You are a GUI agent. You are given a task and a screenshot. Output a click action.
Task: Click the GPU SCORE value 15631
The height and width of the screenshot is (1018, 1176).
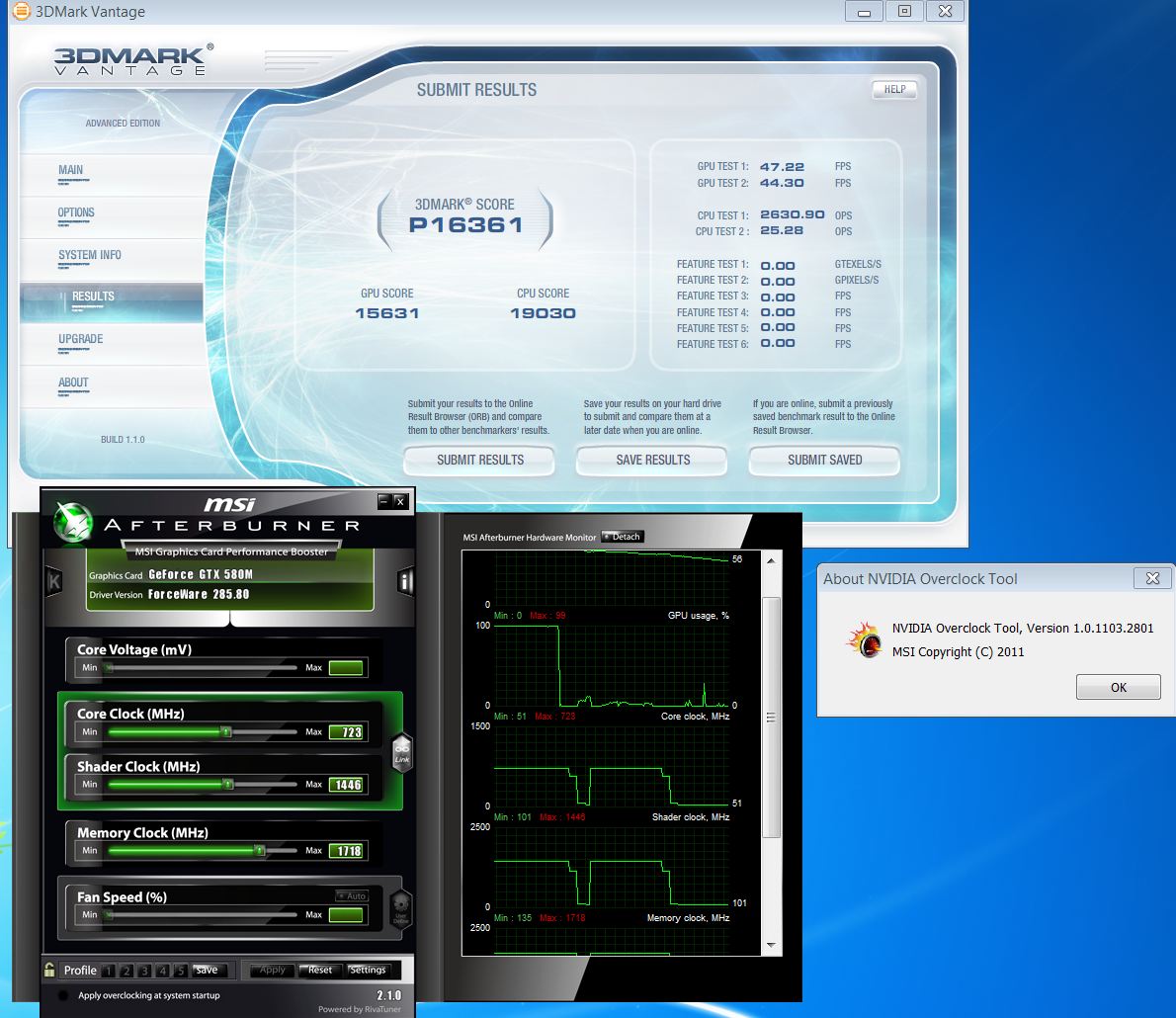[x=387, y=313]
